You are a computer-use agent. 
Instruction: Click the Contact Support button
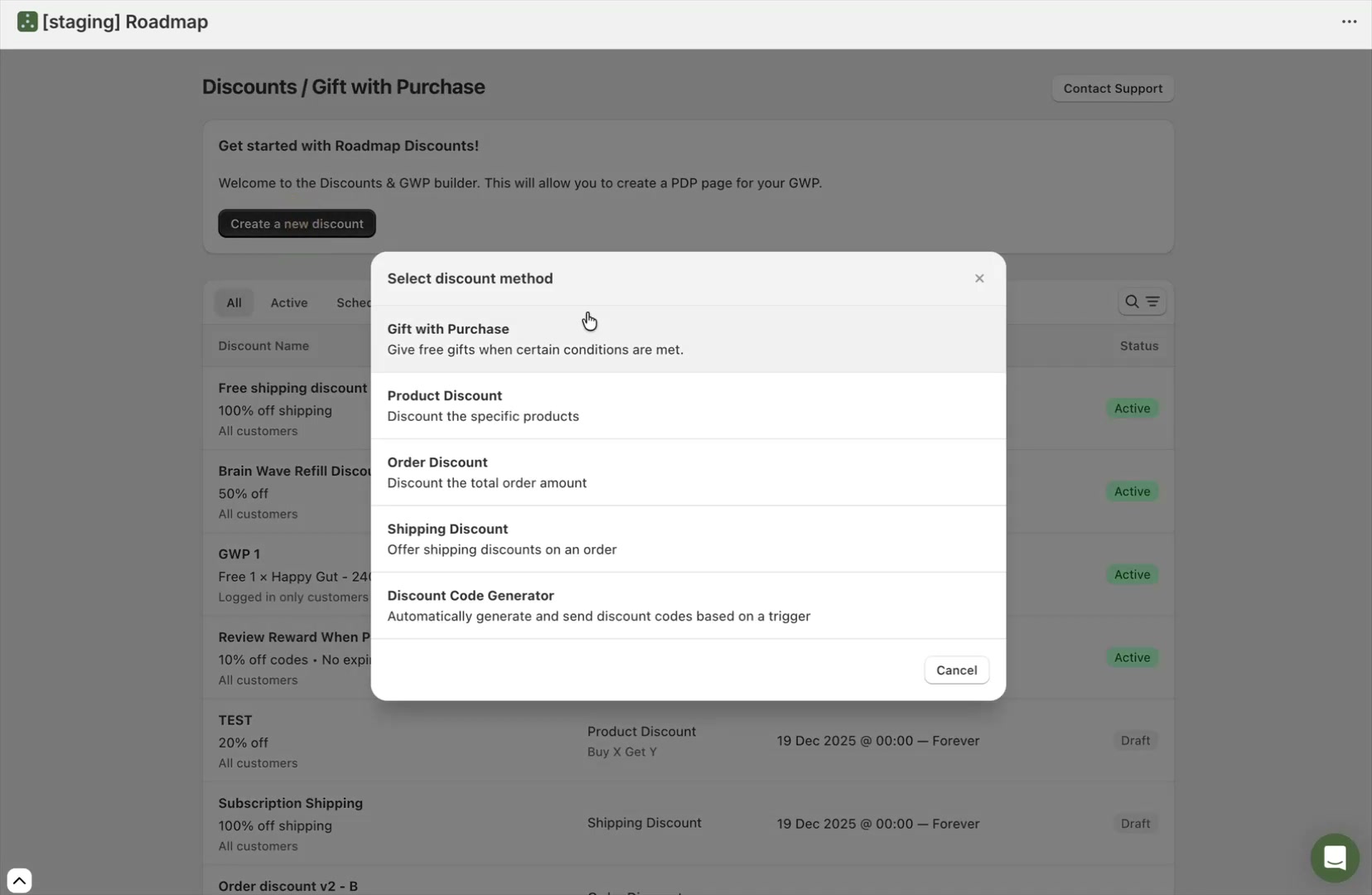click(x=1113, y=88)
